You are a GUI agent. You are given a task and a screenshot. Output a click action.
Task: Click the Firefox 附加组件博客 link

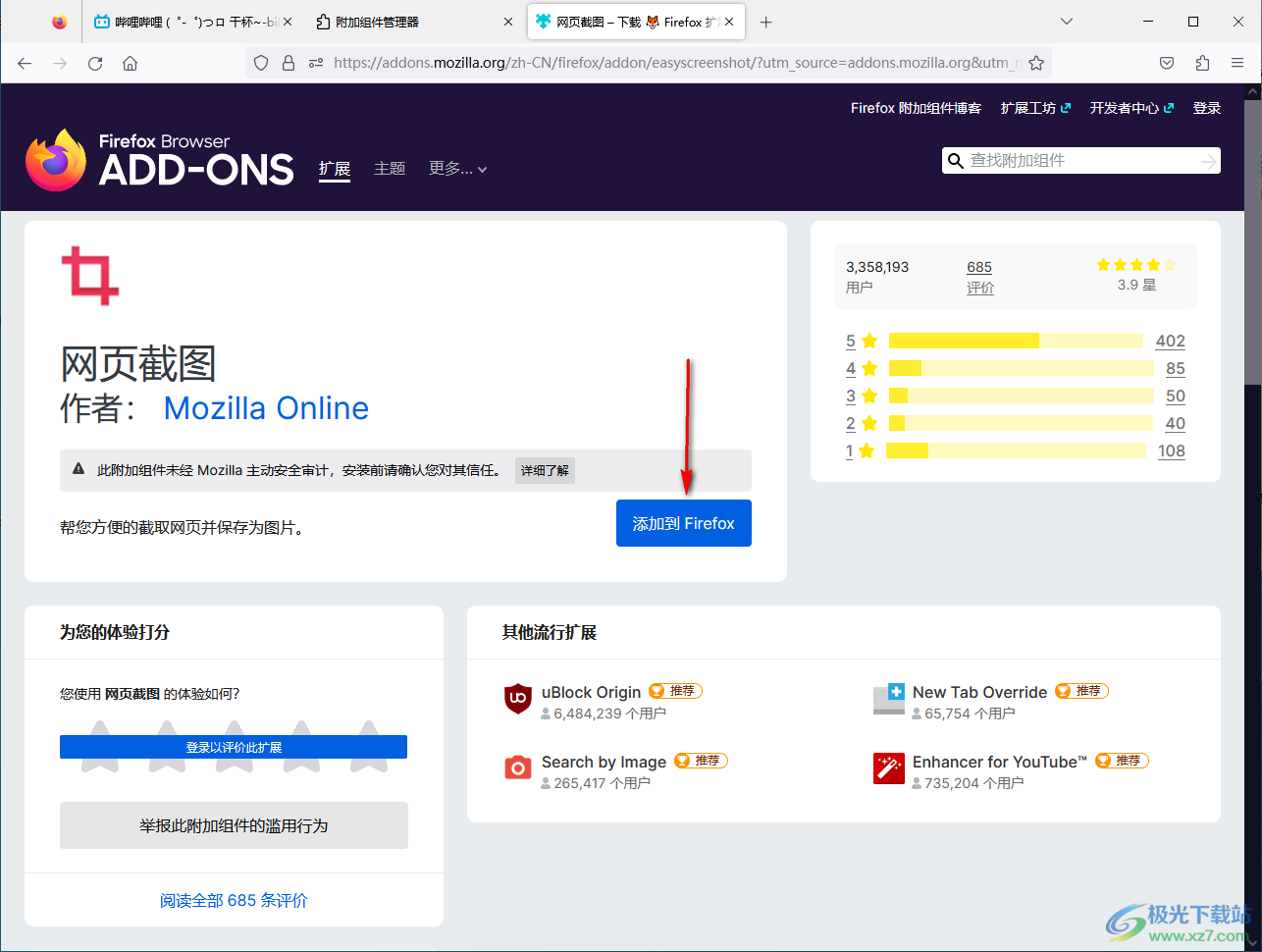916,108
